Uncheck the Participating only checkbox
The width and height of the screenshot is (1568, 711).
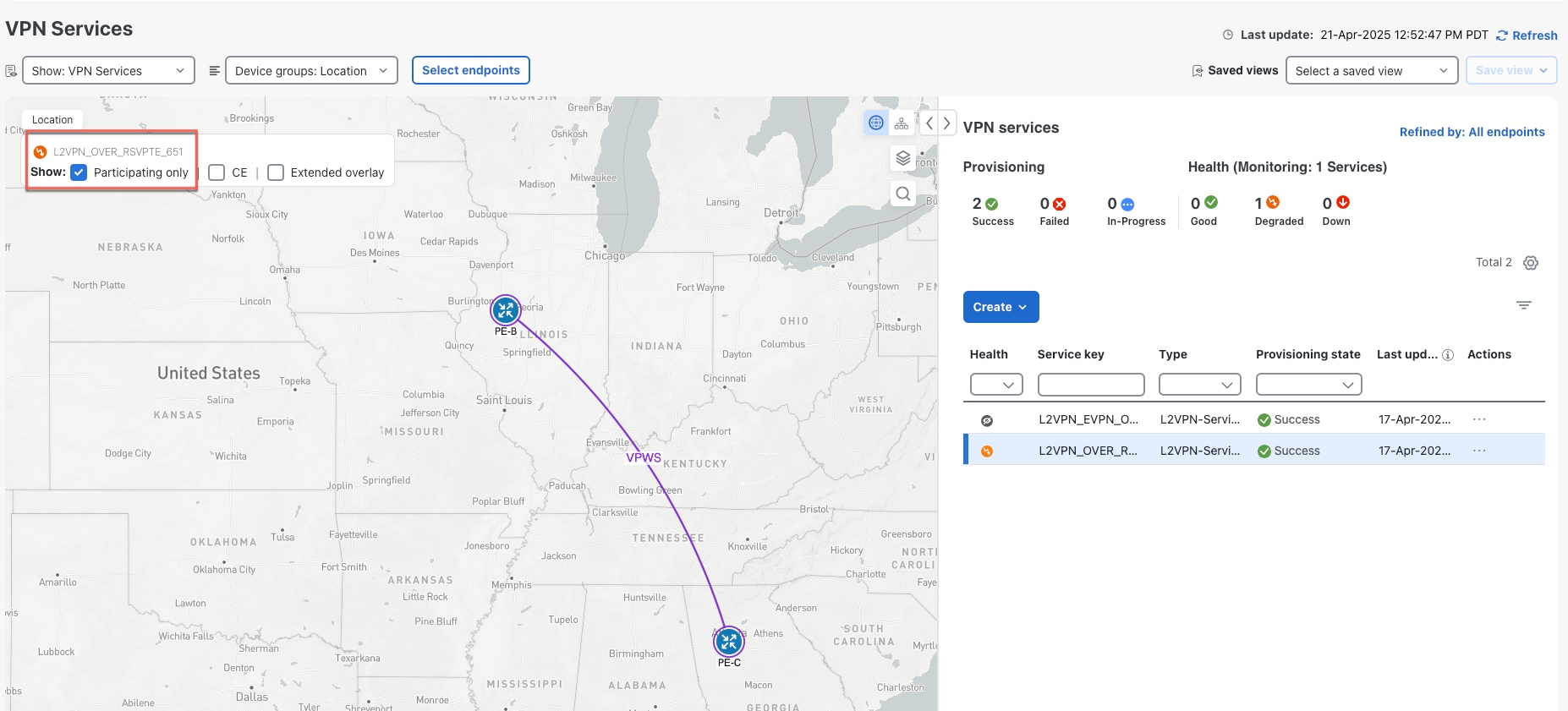tap(79, 172)
